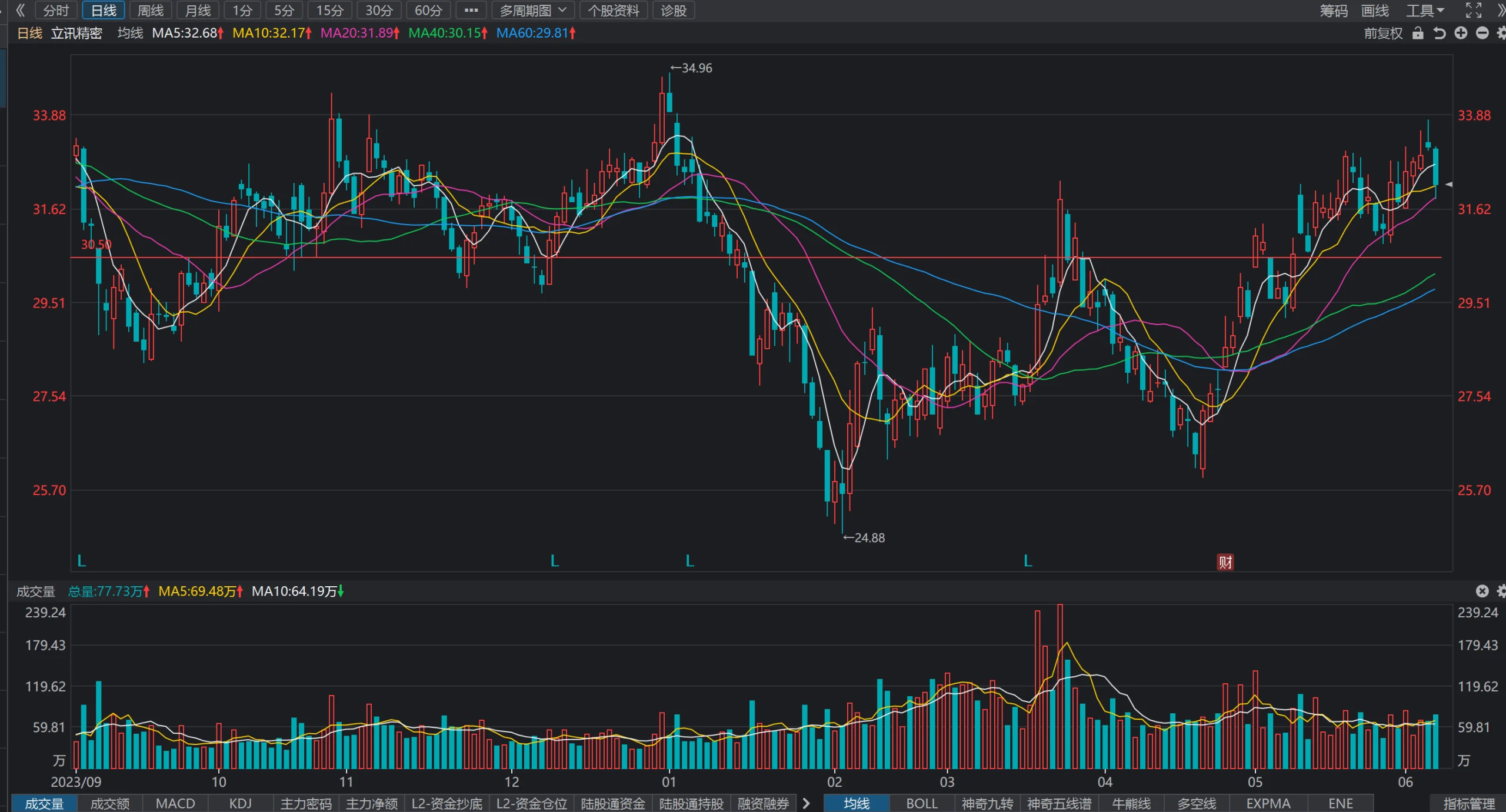Click the back double-chevron icon
Screen dimensions: 1506x812
tap(21, 10)
